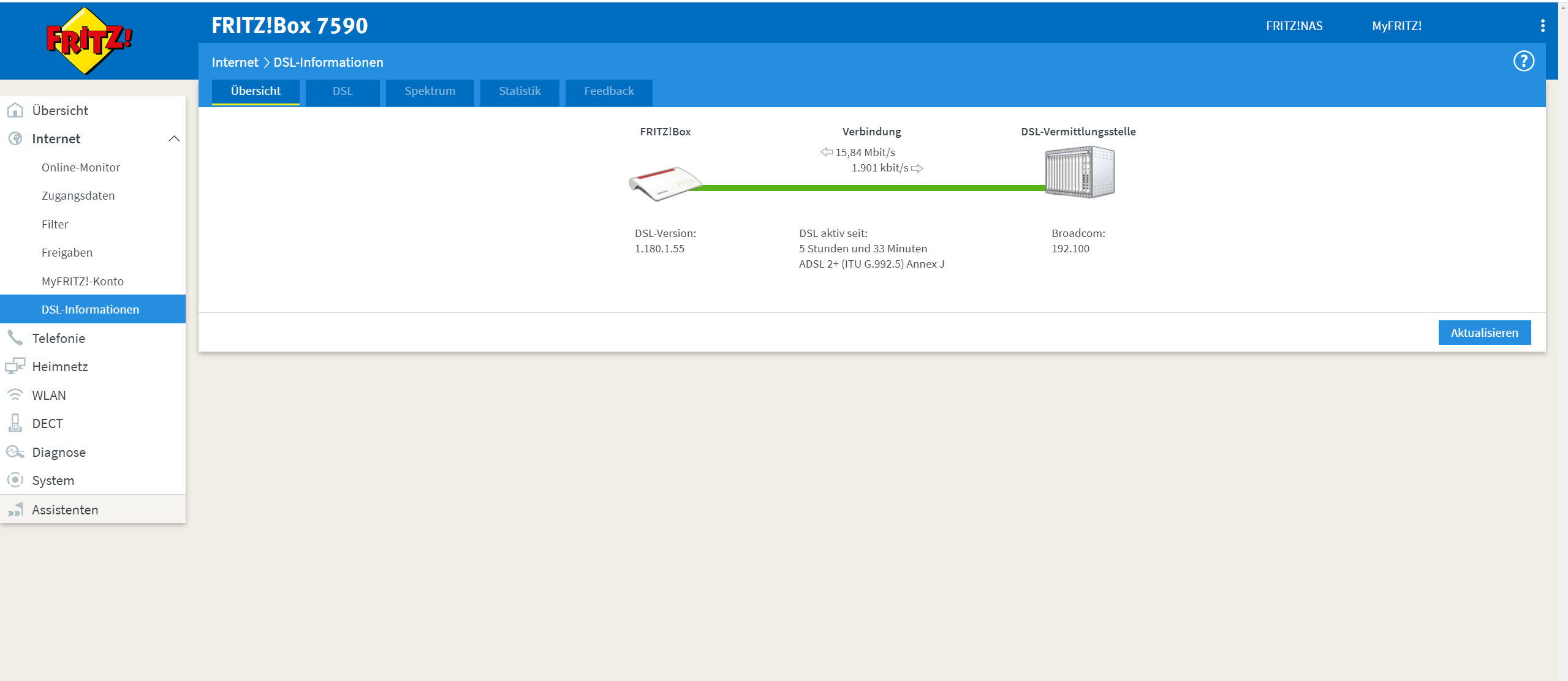Click the Internet globe icon
Viewport: 1568px width, 681px height.
point(15,138)
